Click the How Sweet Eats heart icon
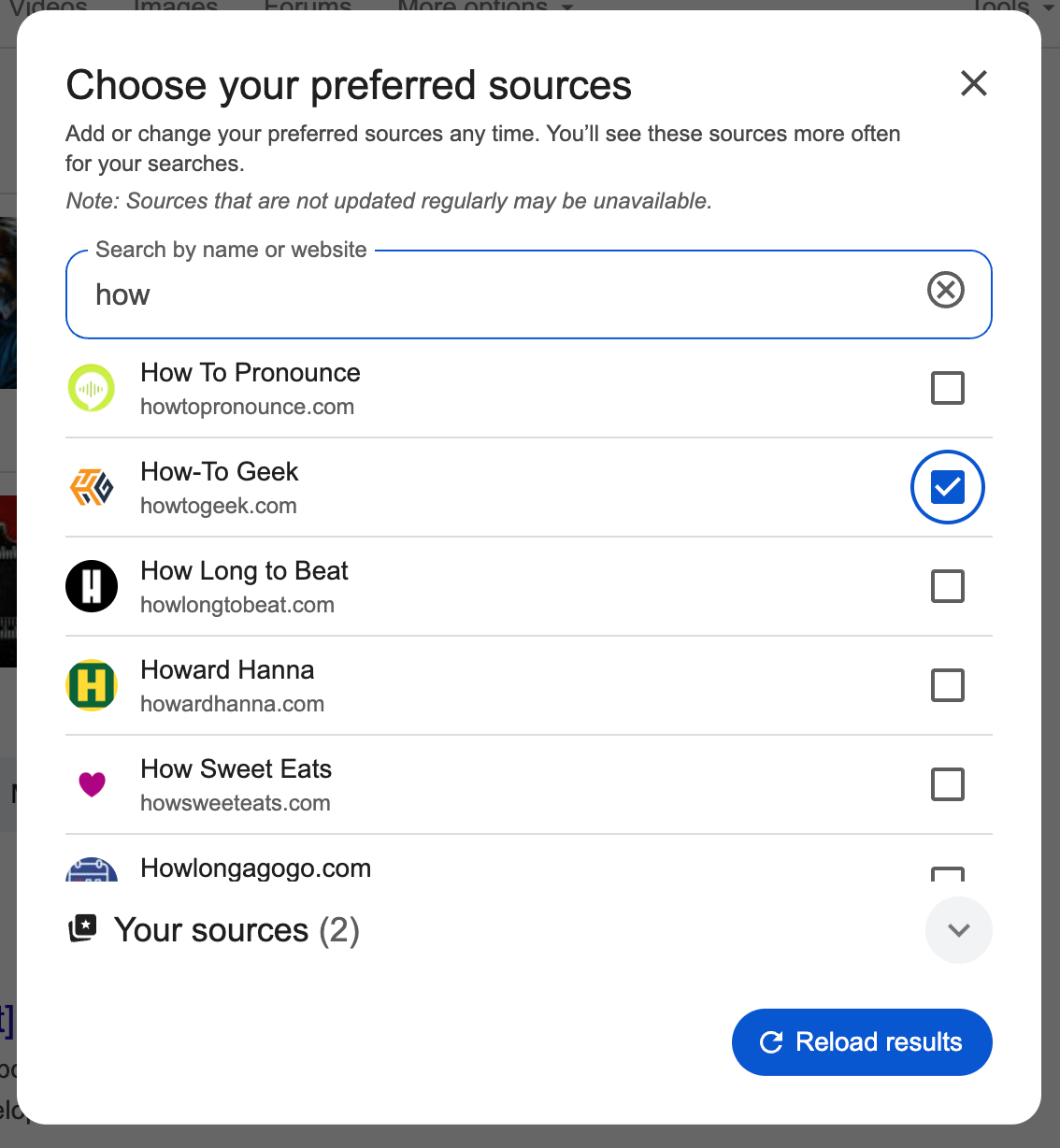Image resolution: width=1060 pixels, height=1148 pixels. [92, 784]
